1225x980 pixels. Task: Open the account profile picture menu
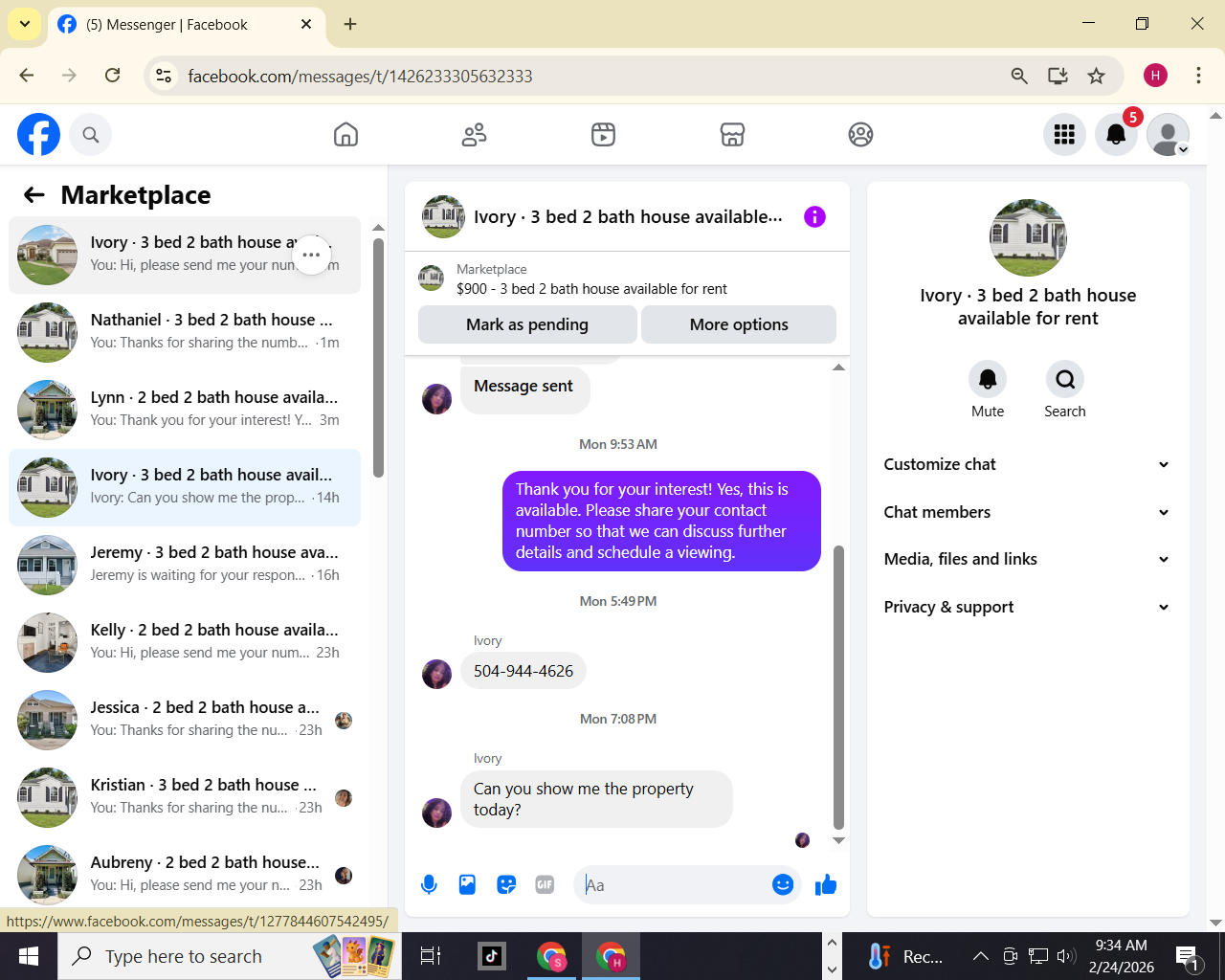click(1168, 135)
